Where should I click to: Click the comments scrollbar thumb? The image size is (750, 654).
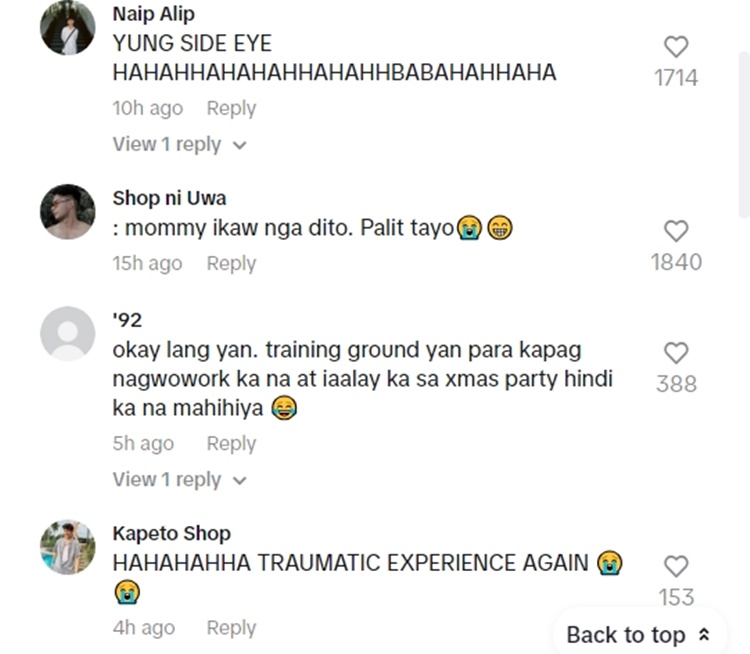pos(745,134)
